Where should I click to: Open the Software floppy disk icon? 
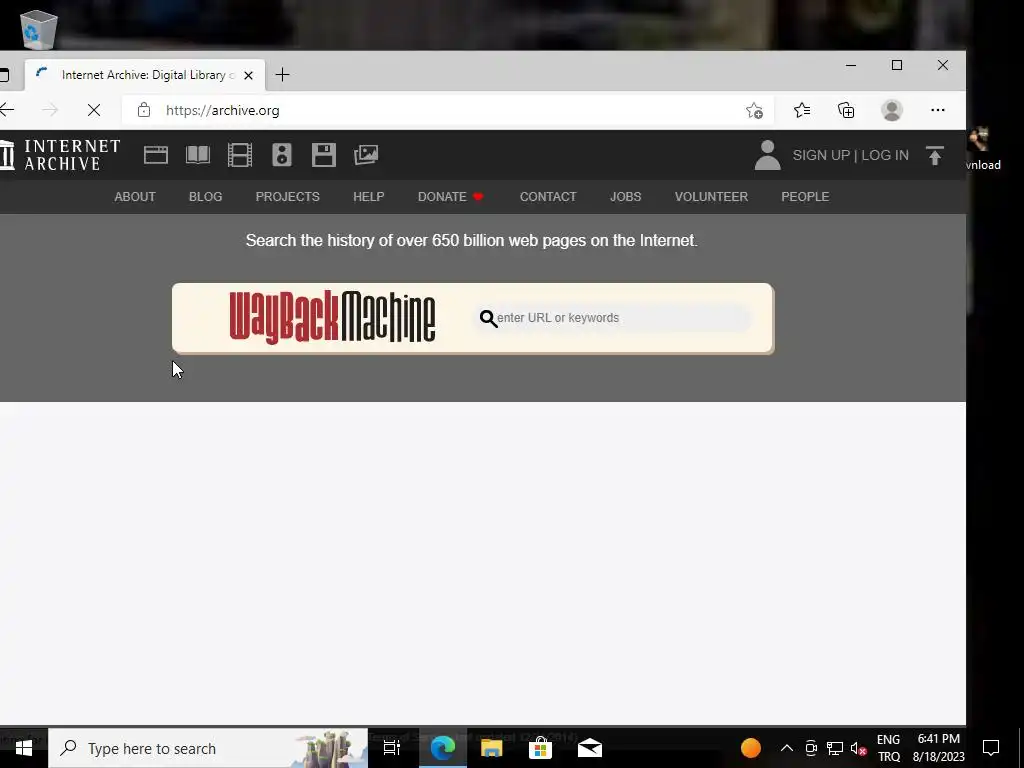[x=324, y=155]
